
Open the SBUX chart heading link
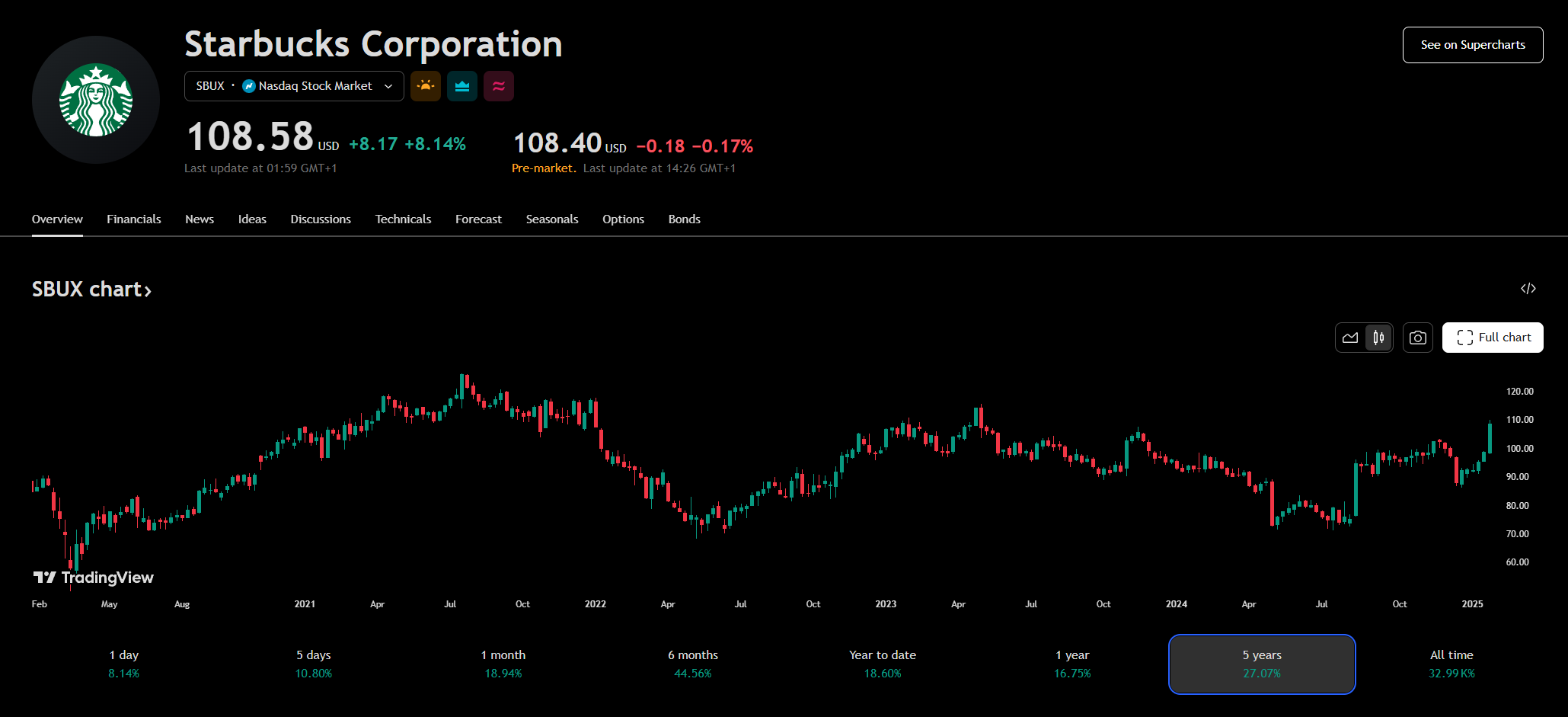click(x=91, y=290)
